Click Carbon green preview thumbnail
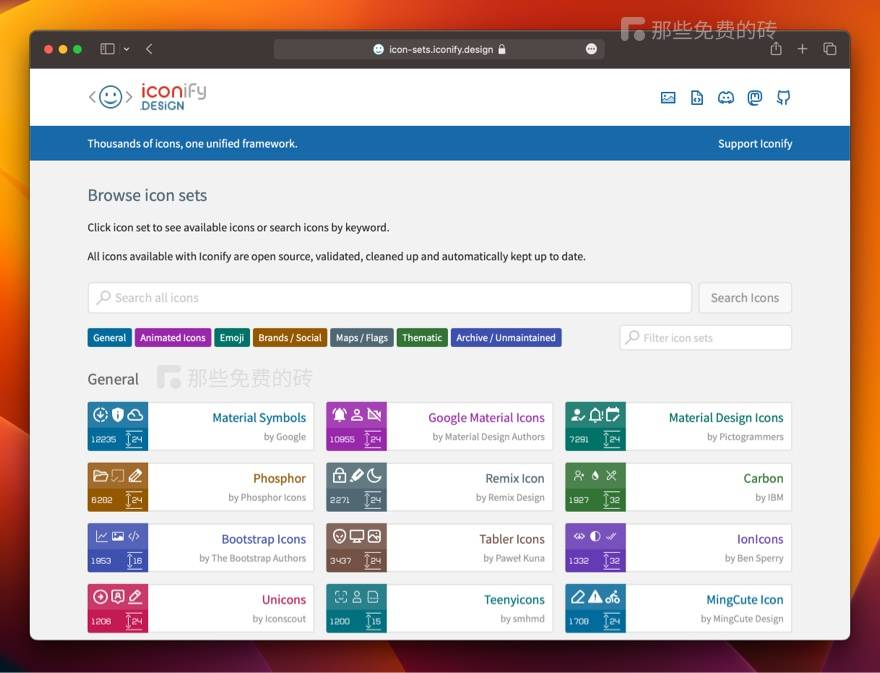 (595, 487)
